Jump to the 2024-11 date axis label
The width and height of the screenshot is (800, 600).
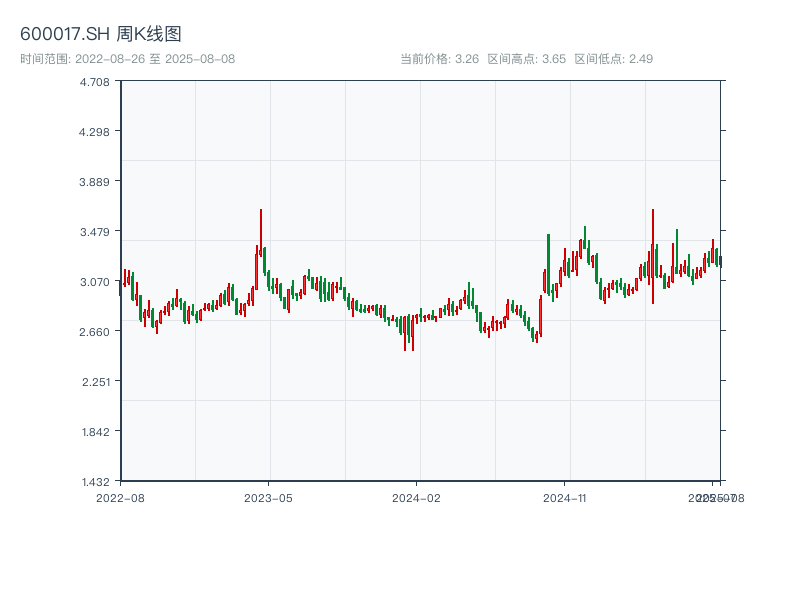point(565,497)
